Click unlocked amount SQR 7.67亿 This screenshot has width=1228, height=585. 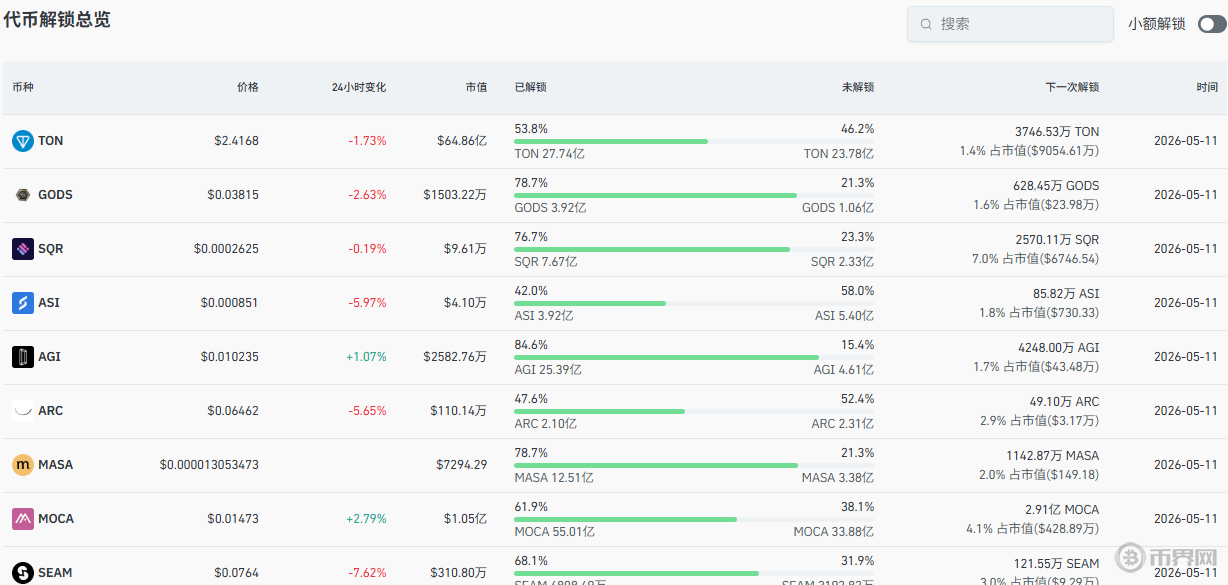coord(546,262)
